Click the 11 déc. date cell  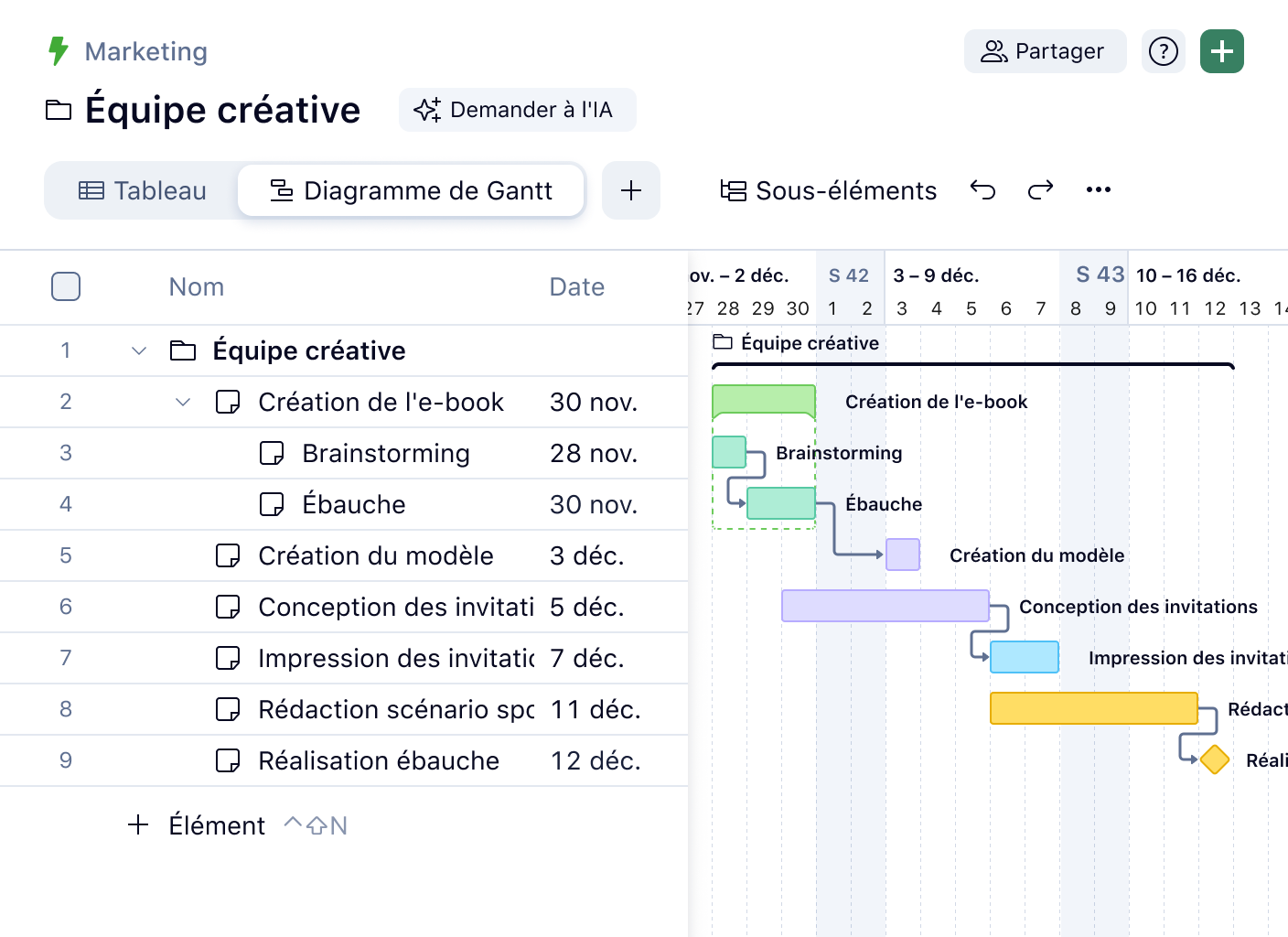coord(596,709)
